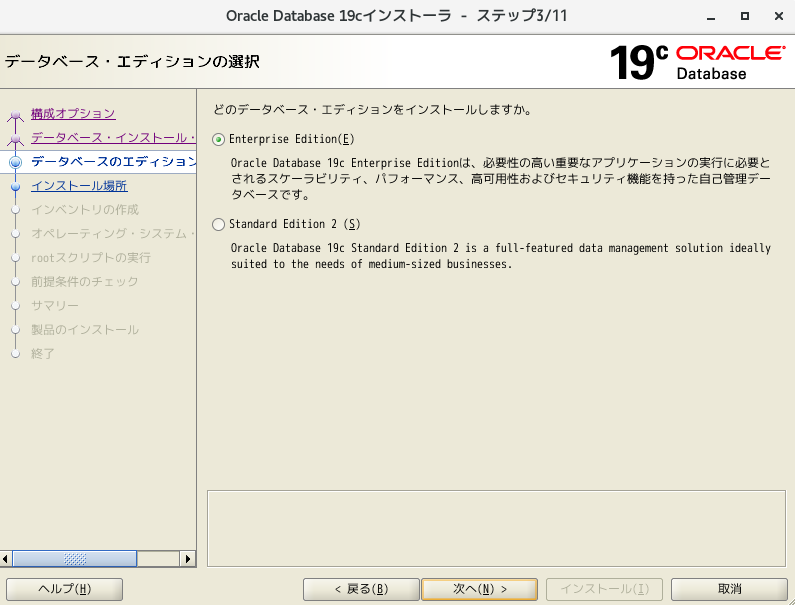
Task: Click the Enterprise Edition description text
Action: coord(501,179)
